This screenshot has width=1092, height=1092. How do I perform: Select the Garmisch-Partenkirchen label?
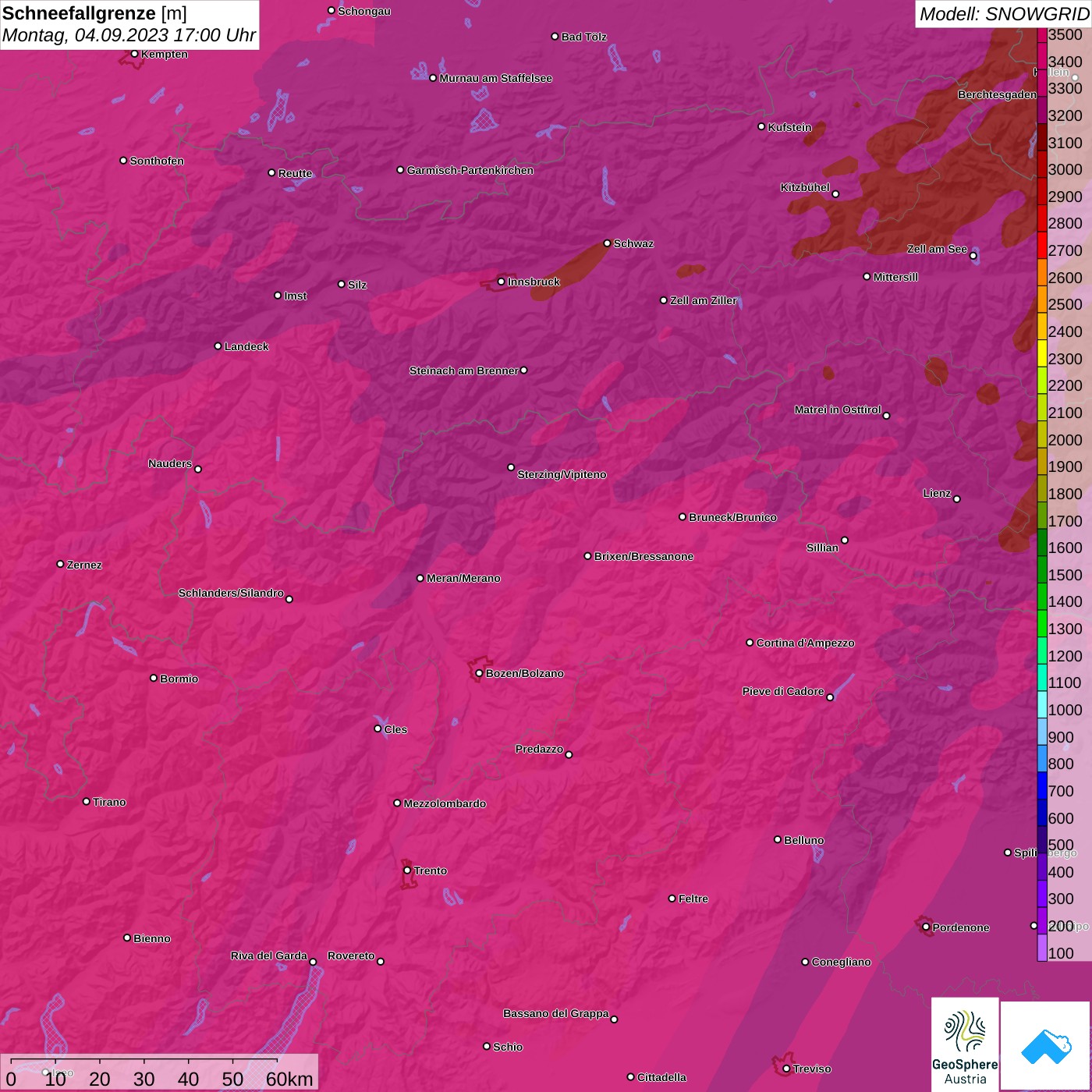(x=470, y=170)
